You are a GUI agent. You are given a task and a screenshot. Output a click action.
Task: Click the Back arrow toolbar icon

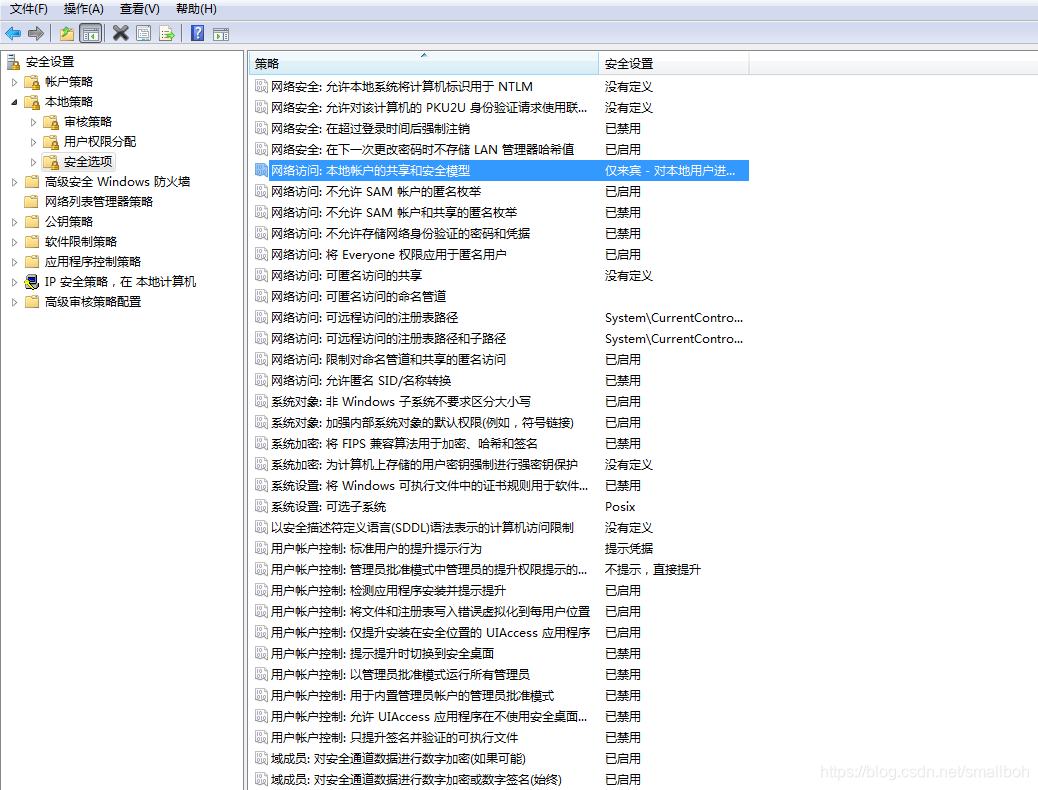[13, 33]
